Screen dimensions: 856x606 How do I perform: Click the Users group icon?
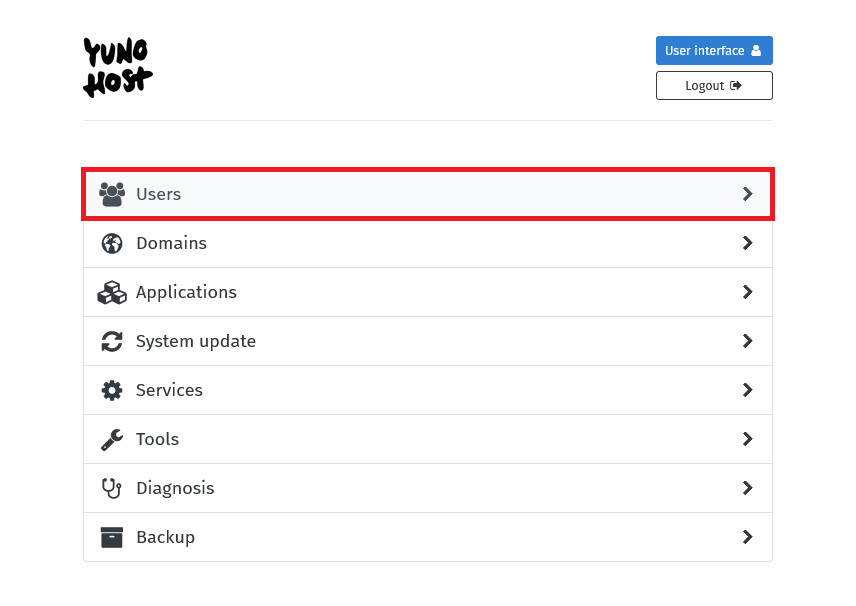pyautogui.click(x=112, y=194)
